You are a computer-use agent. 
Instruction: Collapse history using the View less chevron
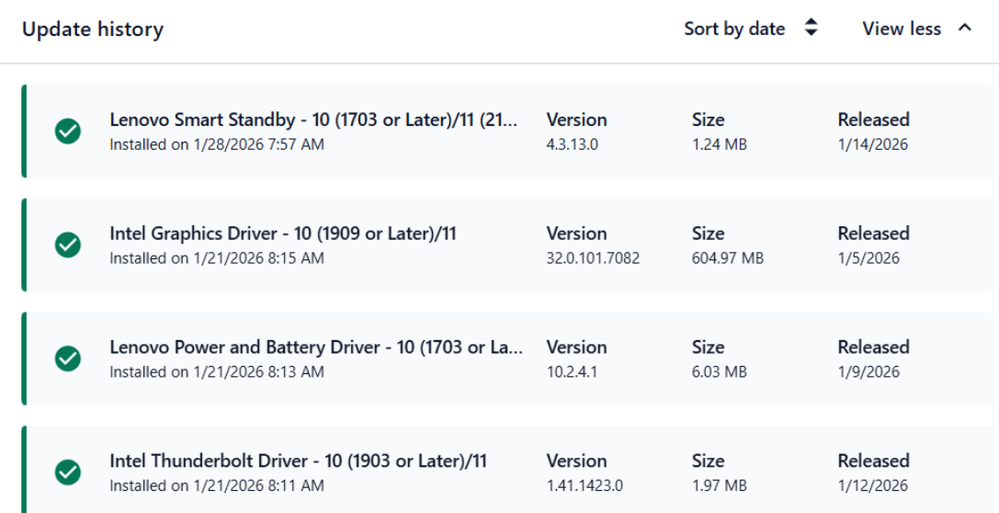point(965,28)
